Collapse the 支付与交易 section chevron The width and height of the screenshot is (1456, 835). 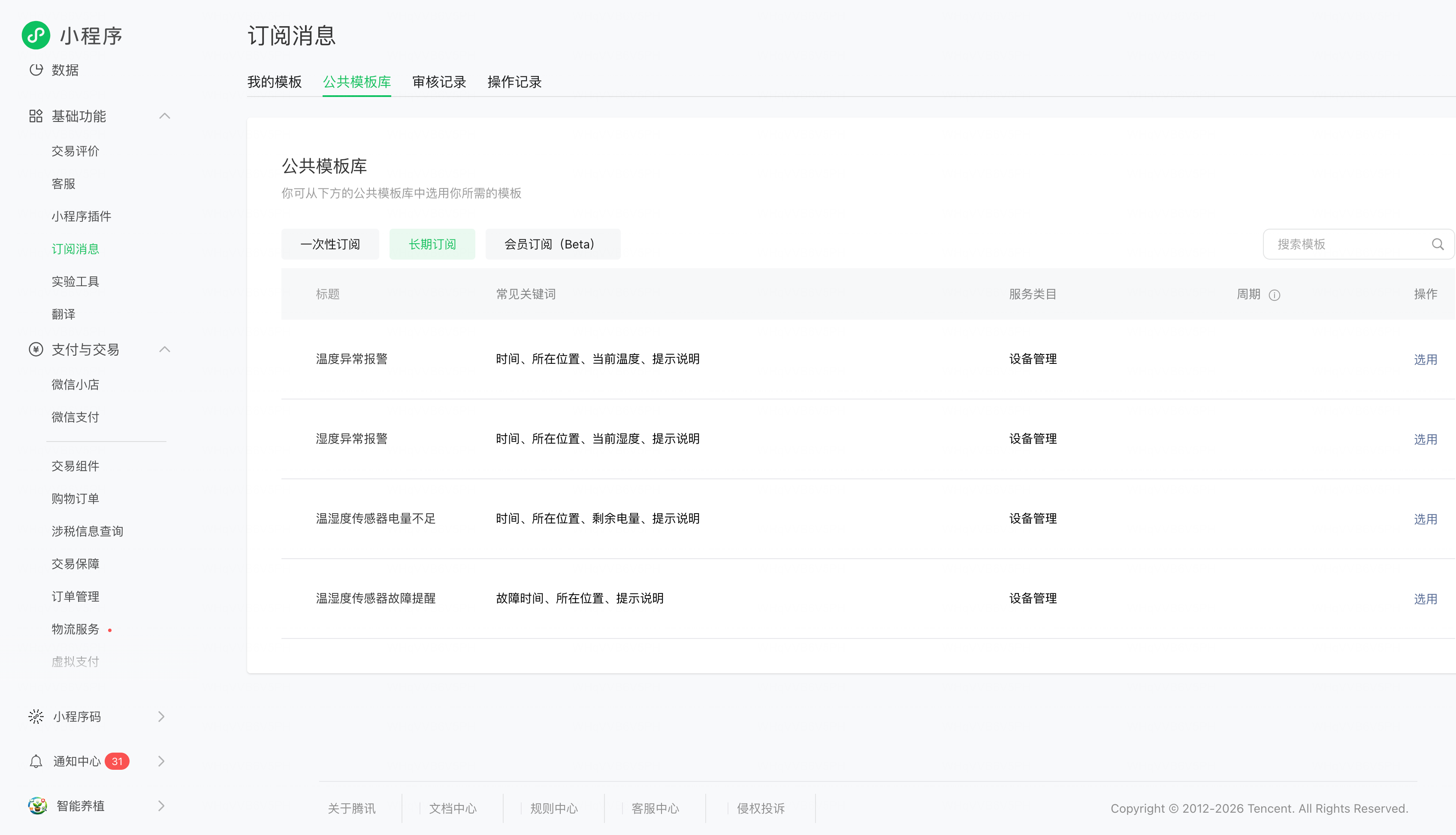pyautogui.click(x=164, y=349)
